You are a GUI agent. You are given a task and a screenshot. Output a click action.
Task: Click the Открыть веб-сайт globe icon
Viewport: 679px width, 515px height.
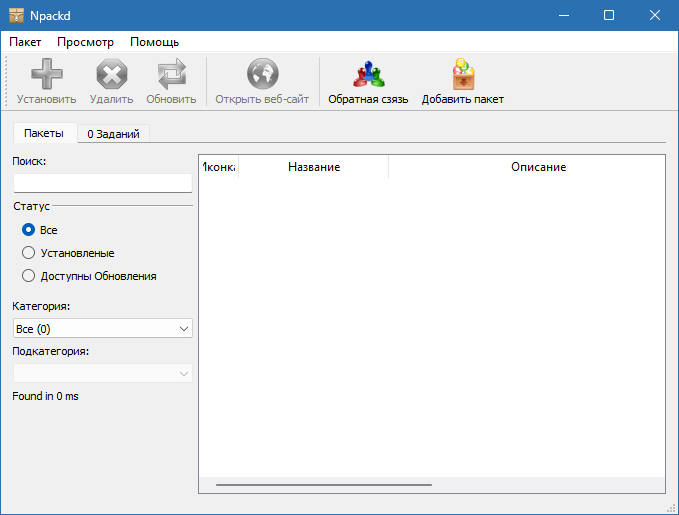coord(262,74)
